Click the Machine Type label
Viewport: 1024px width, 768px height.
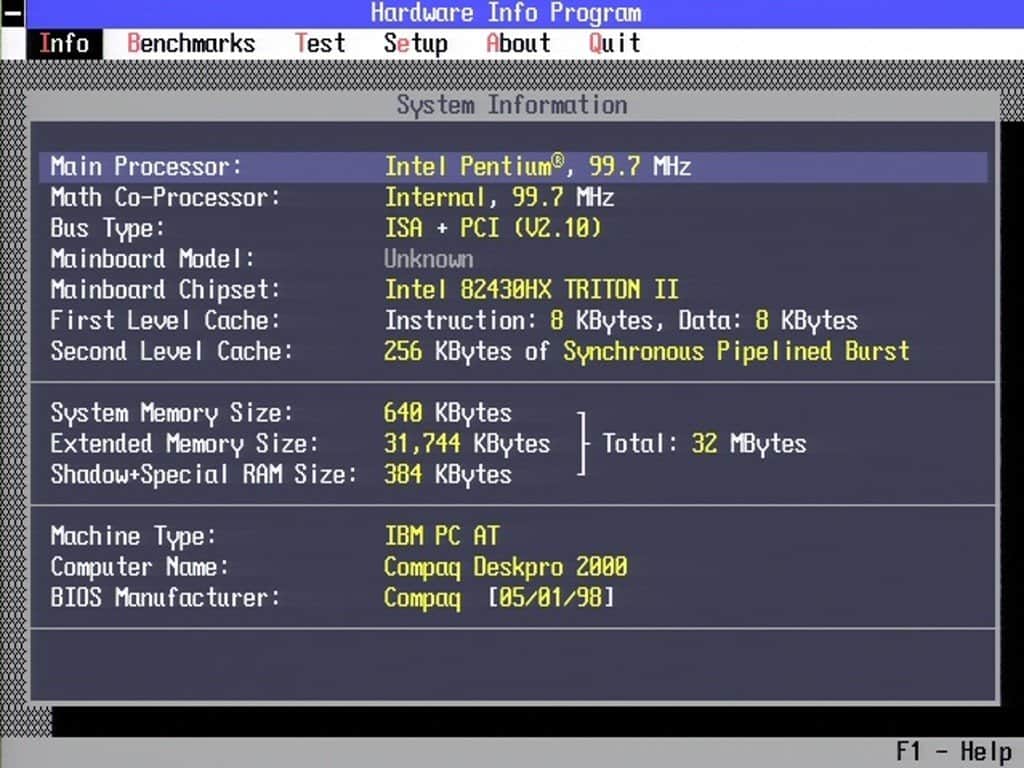pos(133,537)
